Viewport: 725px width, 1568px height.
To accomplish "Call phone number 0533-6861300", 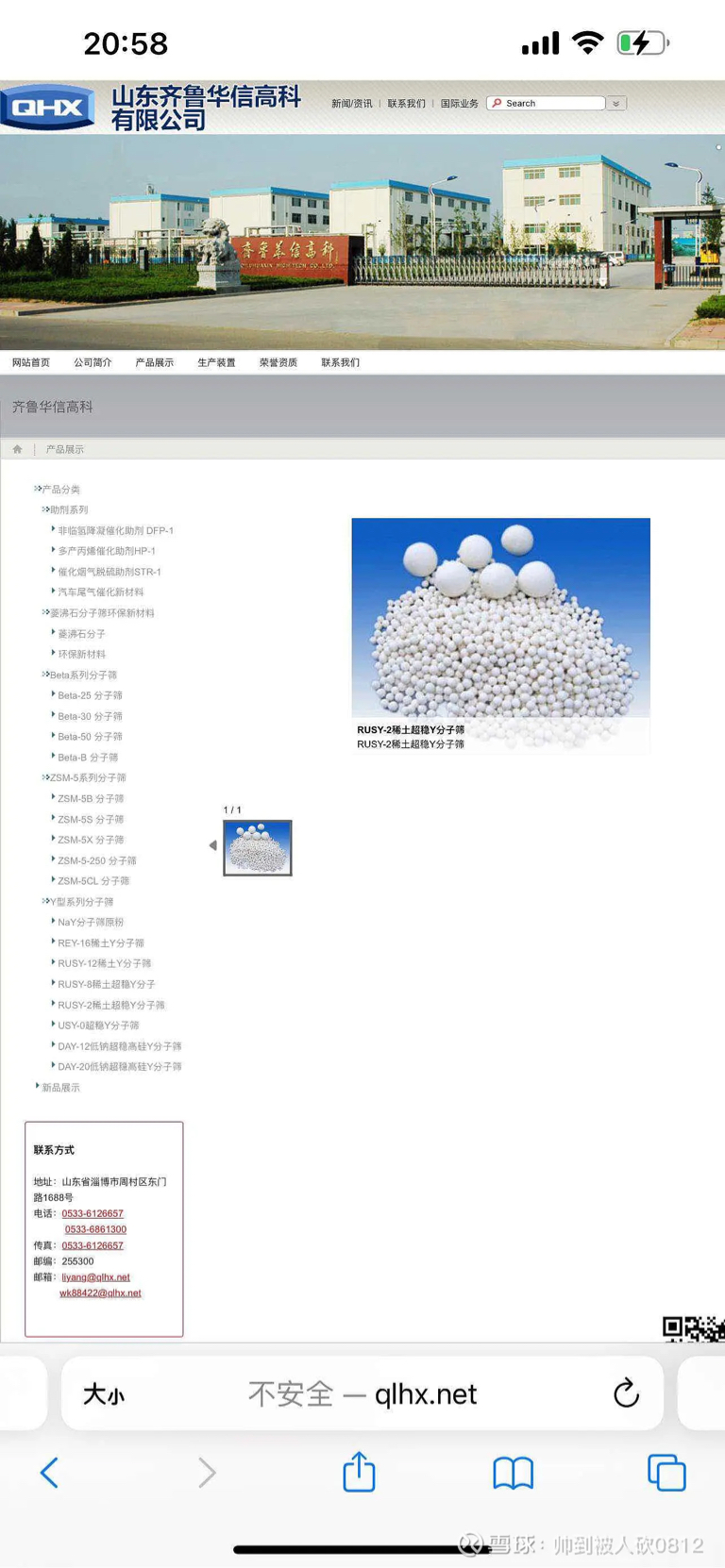I will [x=95, y=1229].
